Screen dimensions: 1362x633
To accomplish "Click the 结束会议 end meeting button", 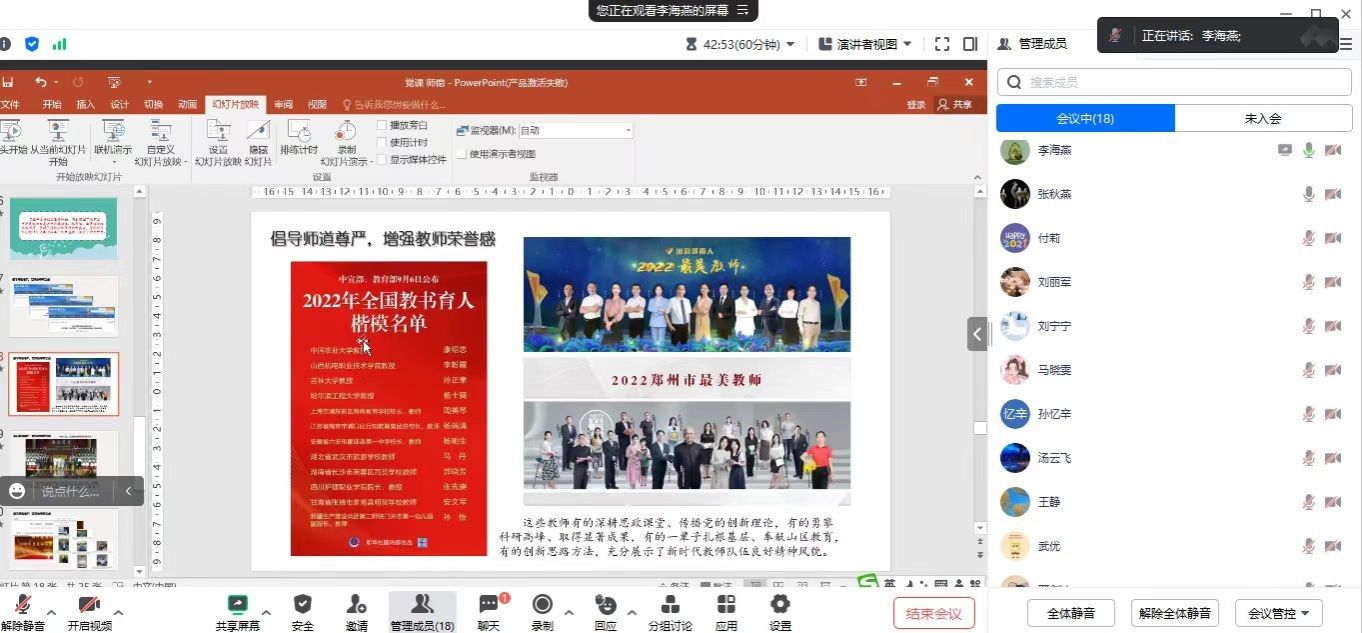I will pyautogui.click(x=934, y=613).
